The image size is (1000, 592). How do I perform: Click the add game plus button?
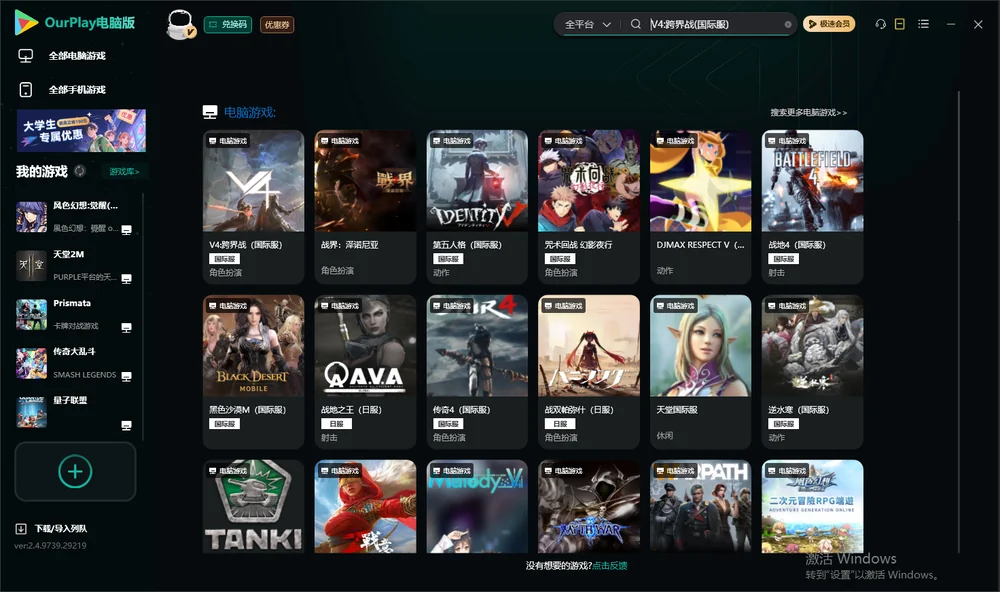coord(75,472)
